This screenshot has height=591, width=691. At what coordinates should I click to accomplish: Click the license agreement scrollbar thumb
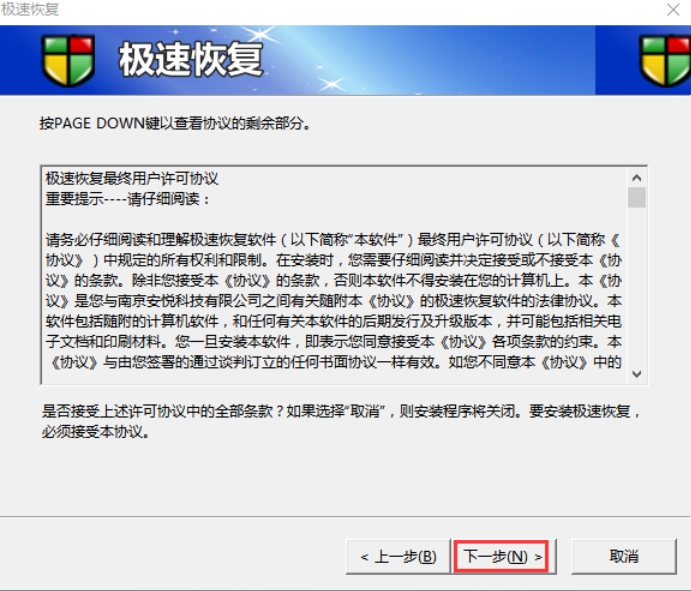tap(636, 197)
